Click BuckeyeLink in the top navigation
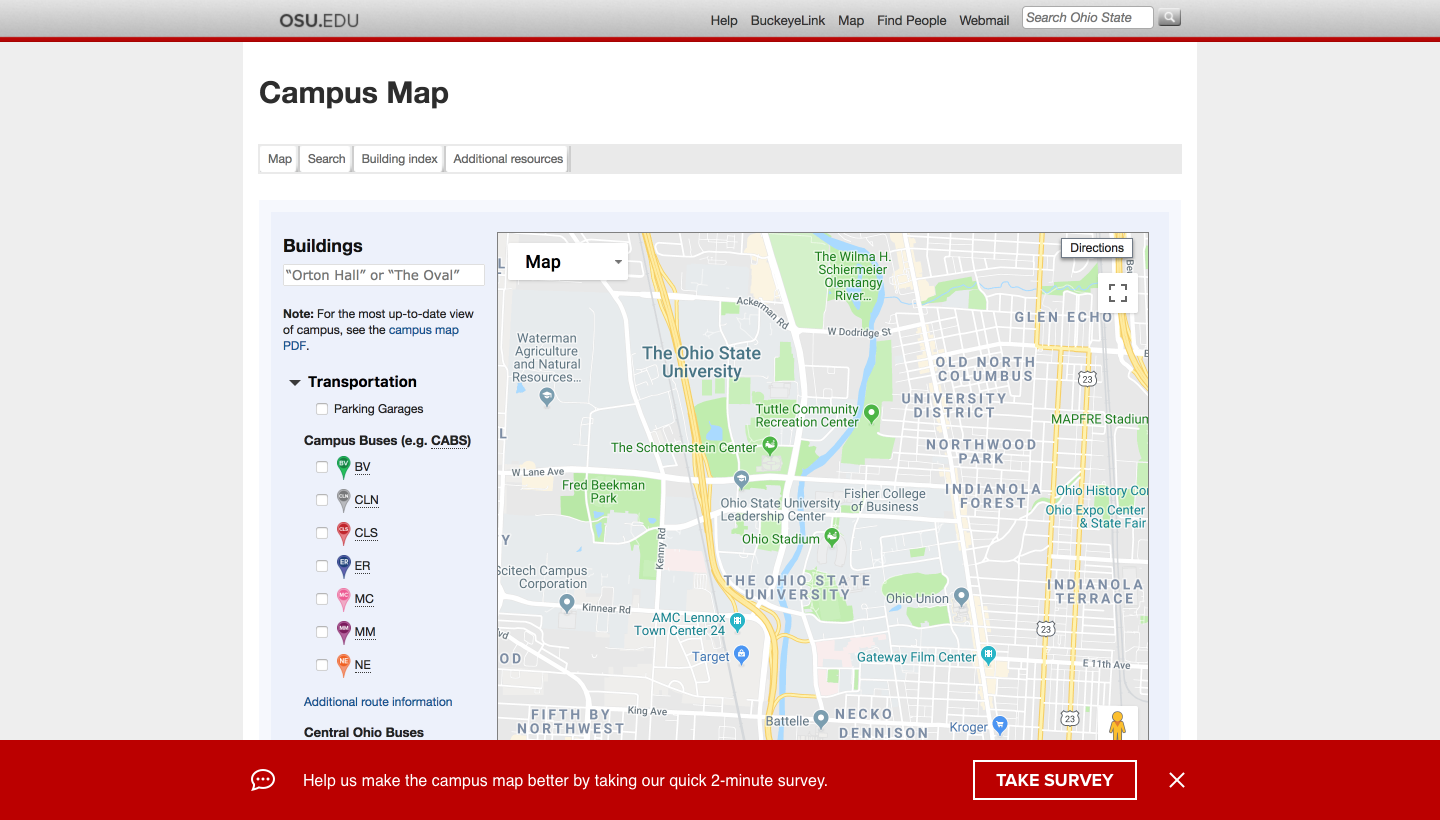 pos(788,20)
